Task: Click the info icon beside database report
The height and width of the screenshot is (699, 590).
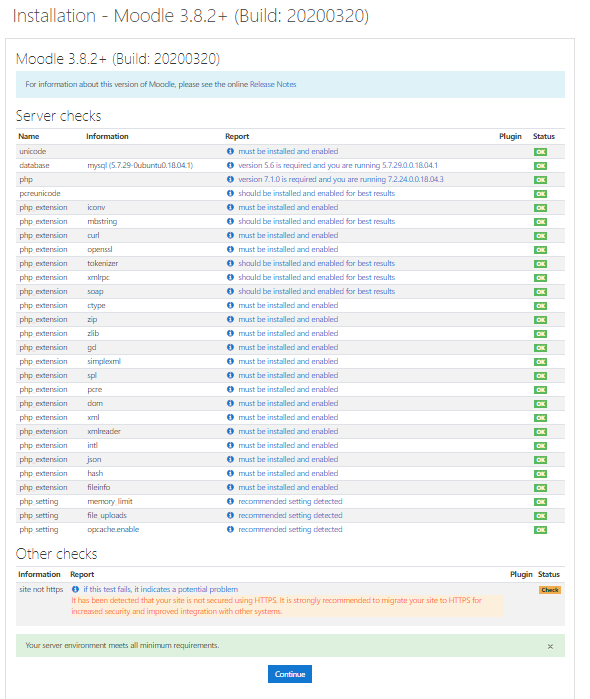Action: (x=230, y=165)
